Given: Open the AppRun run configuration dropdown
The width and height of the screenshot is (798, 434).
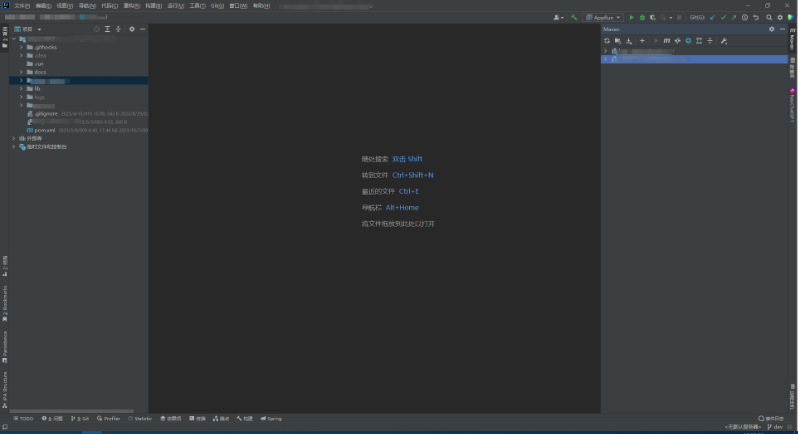Looking at the screenshot, I should click(603, 17).
